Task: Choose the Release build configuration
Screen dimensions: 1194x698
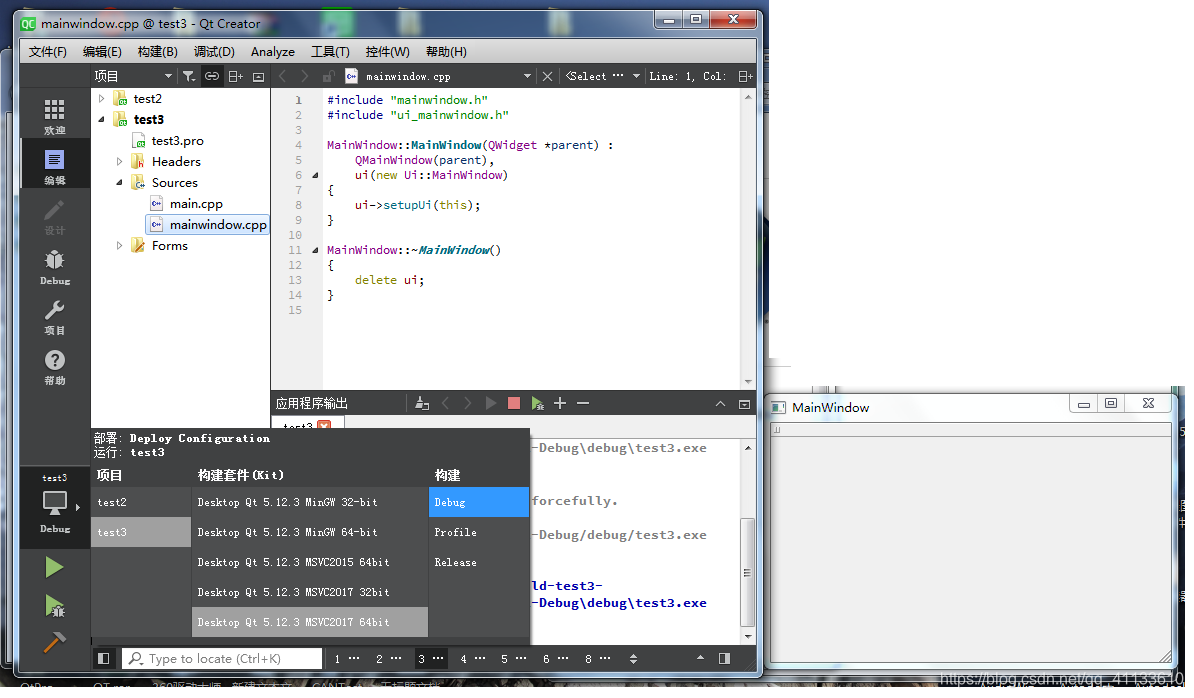Action: tap(479, 563)
